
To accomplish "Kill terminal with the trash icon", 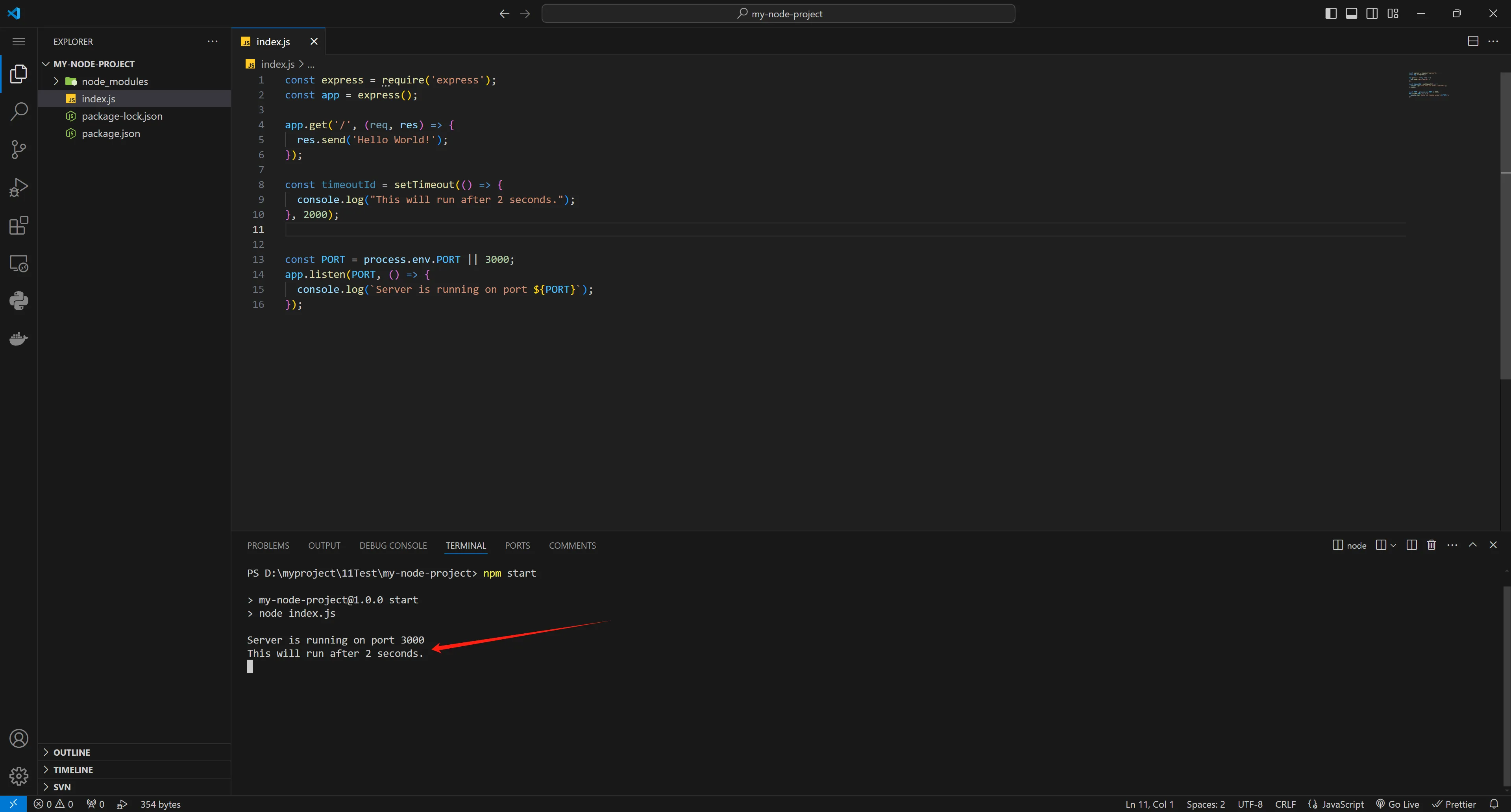I will point(1431,545).
